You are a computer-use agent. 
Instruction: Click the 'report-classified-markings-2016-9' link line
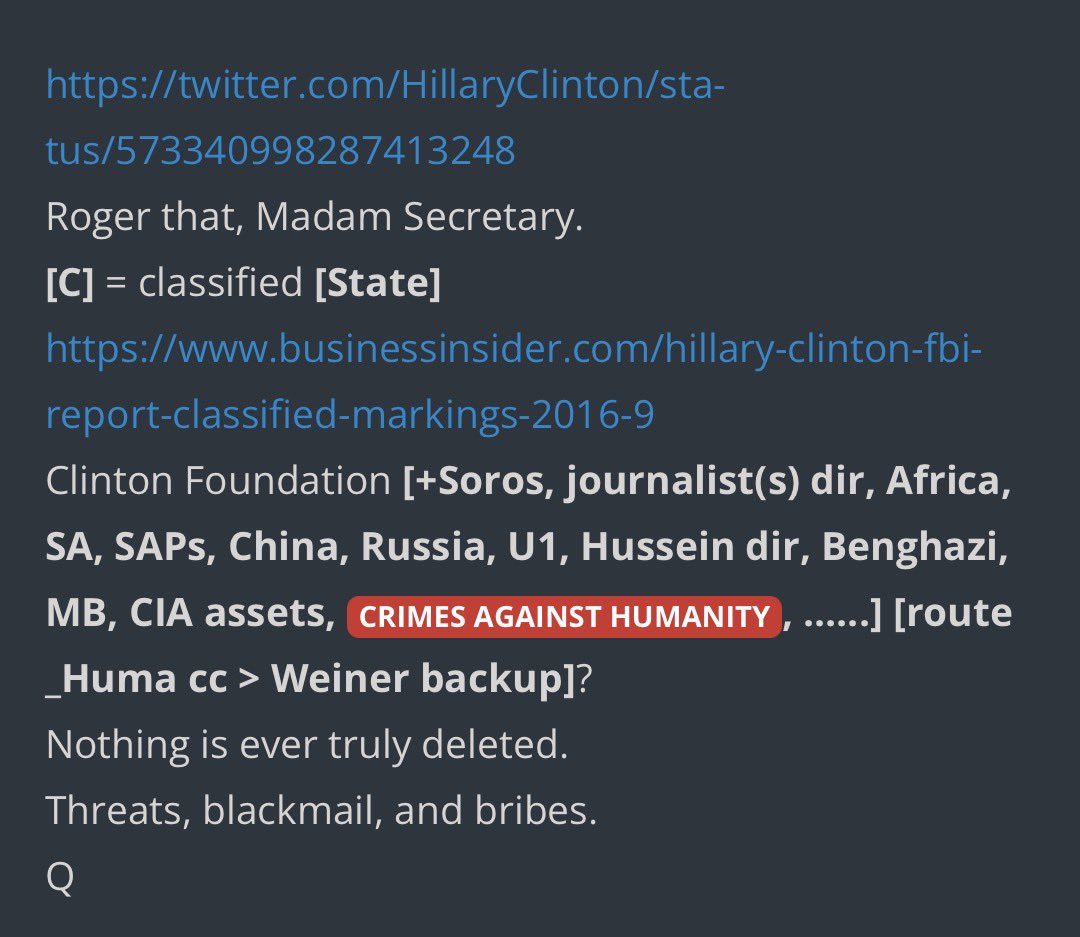click(350, 415)
